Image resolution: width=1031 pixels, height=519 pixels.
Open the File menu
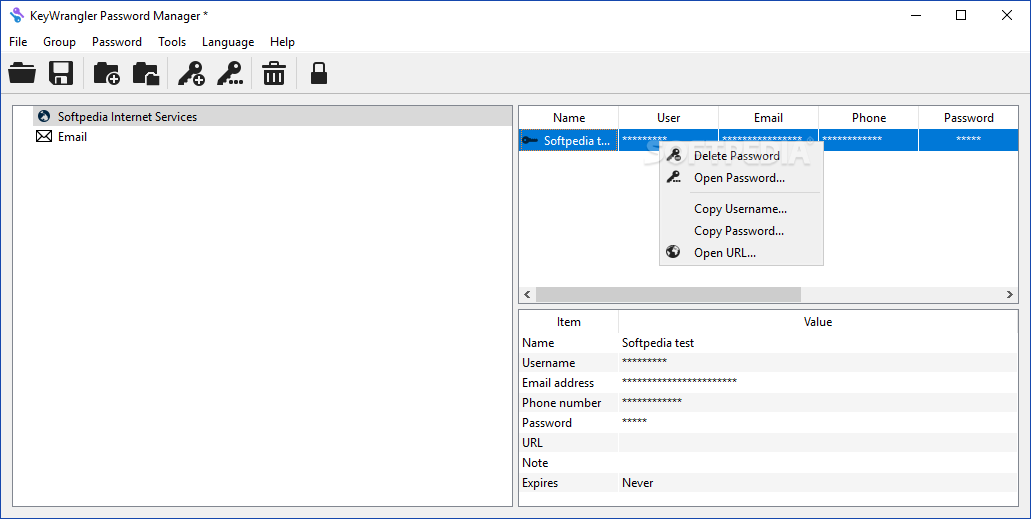(18, 41)
